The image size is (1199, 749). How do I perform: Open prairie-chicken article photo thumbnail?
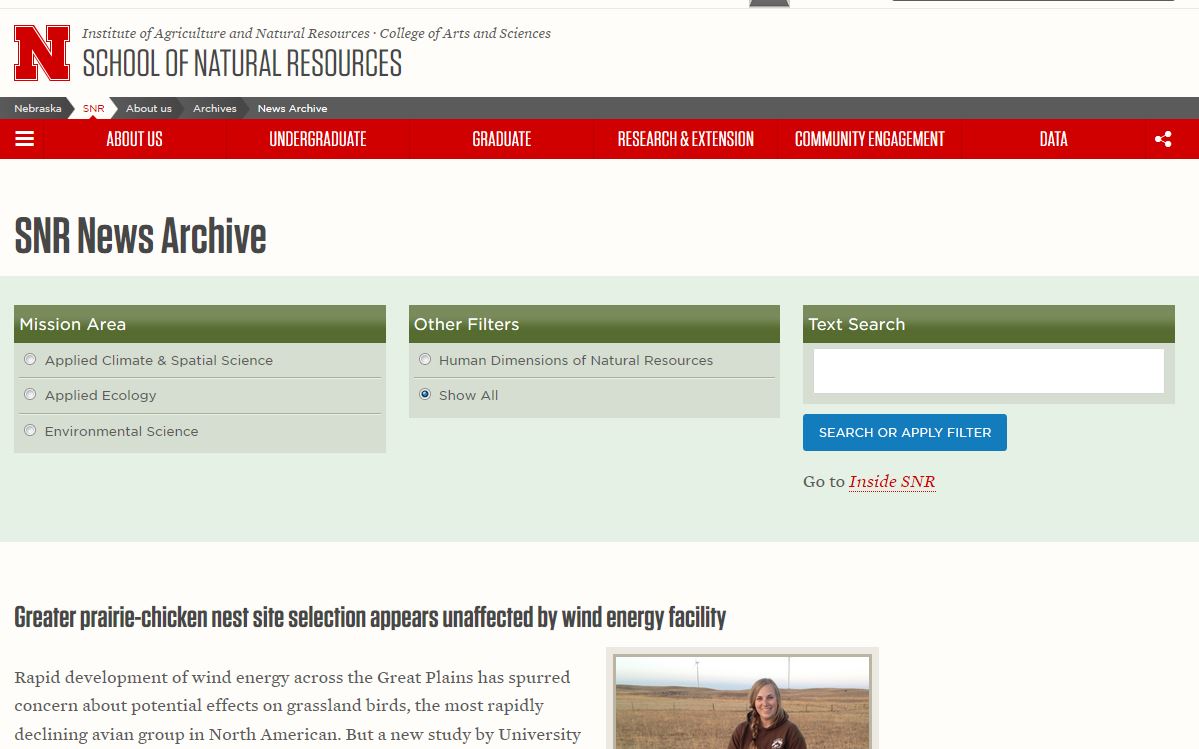coord(741,701)
